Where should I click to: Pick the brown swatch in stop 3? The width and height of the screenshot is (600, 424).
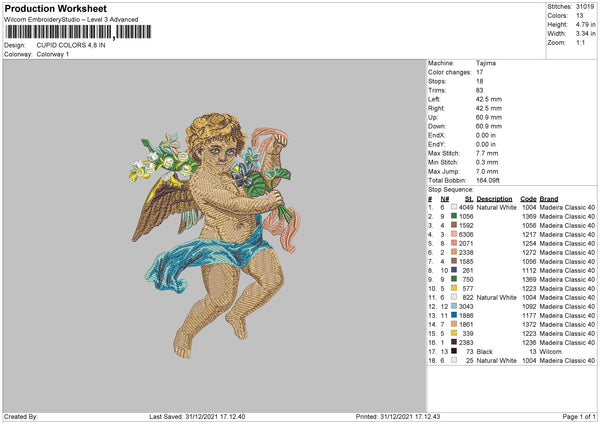click(454, 225)
